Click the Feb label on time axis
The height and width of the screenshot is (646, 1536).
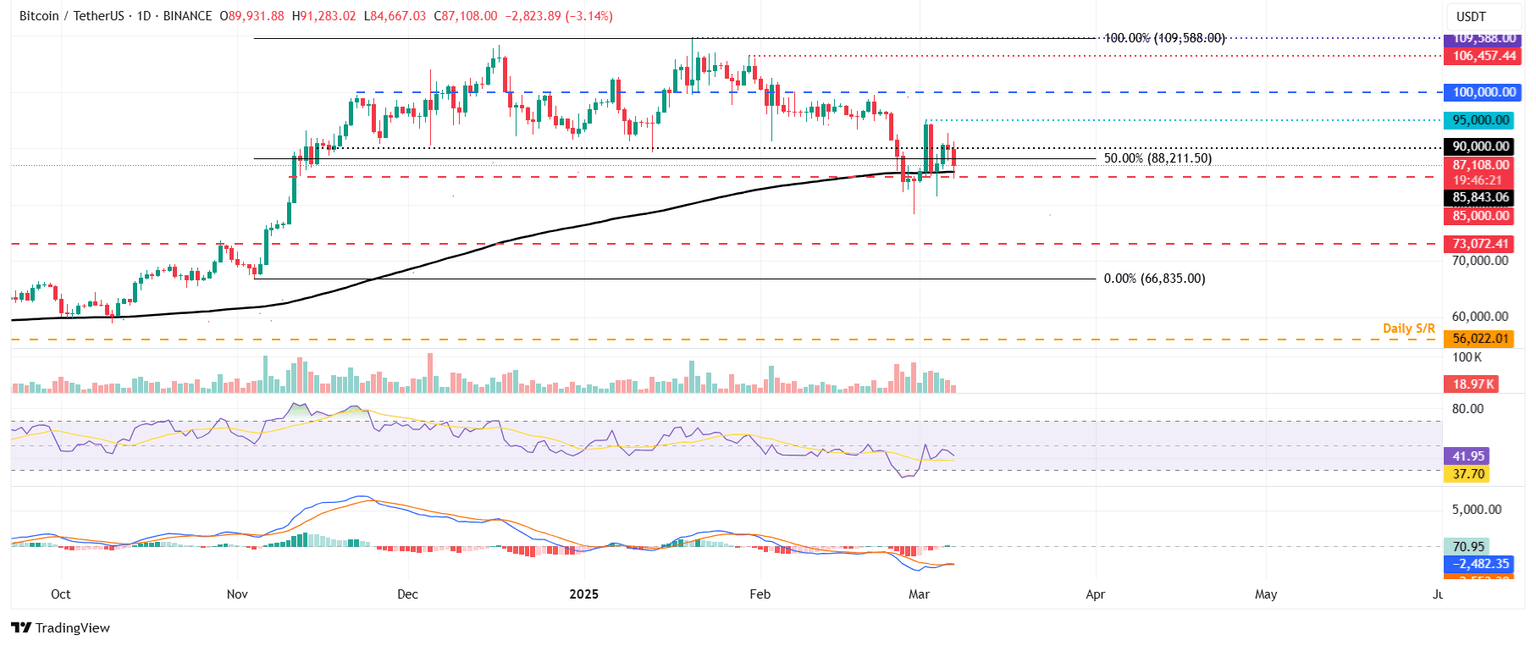761,593
